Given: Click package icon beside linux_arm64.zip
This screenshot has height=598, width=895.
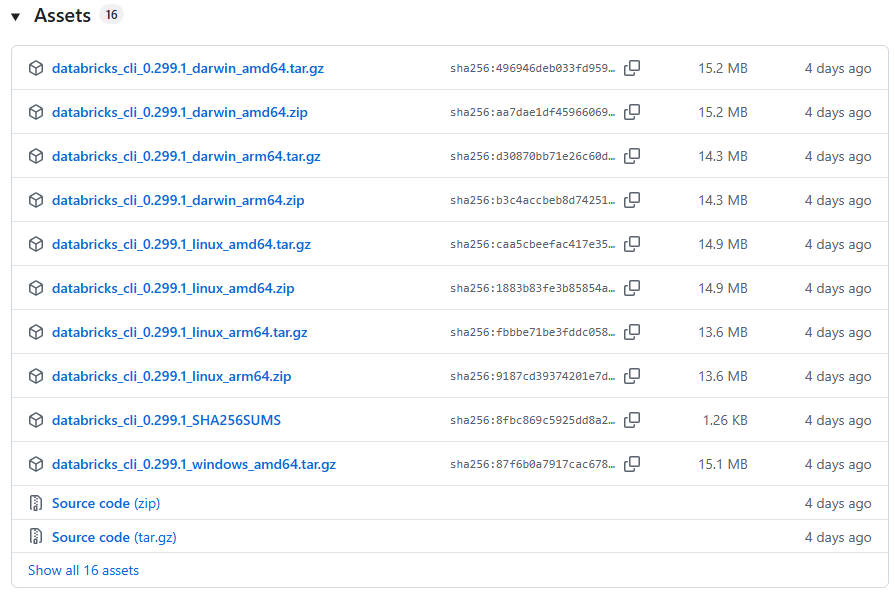Looking at the screenshot, I should 36,375.
